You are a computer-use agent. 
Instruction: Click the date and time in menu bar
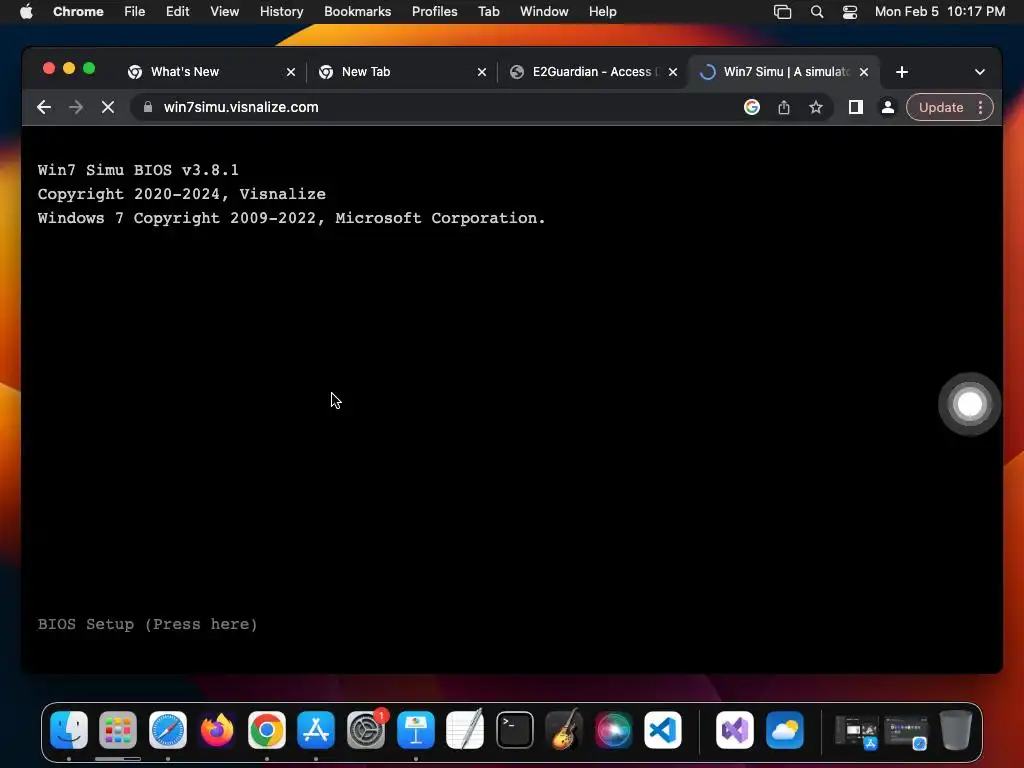(x=940, y=11)
